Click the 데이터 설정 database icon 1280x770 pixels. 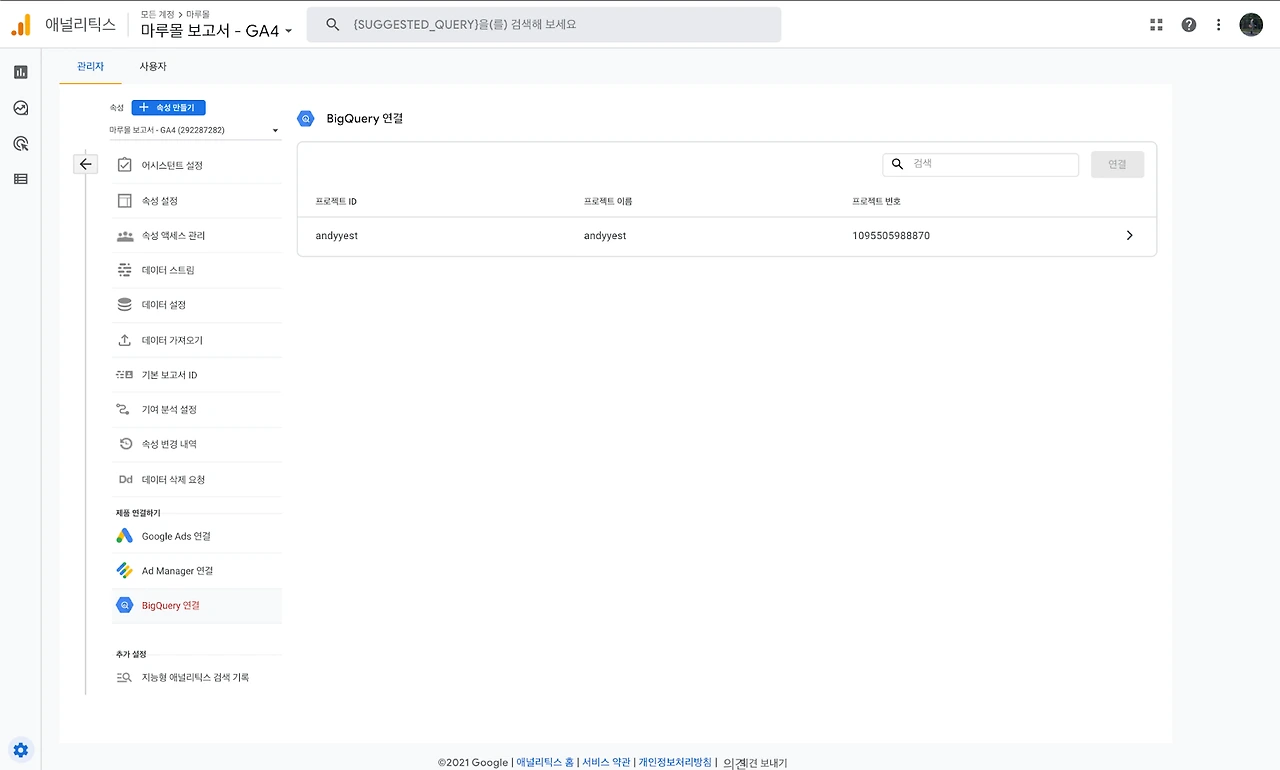[x=125, y=305]
